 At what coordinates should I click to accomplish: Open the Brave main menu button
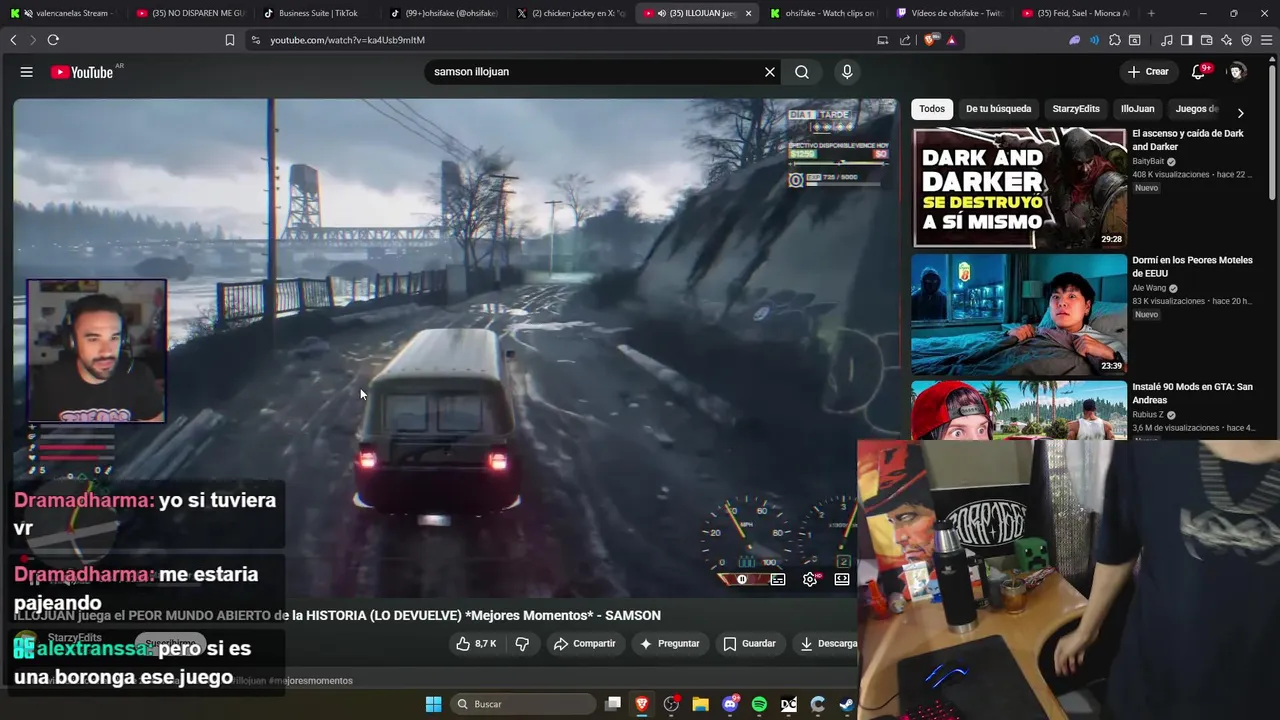click(1266, 40)
